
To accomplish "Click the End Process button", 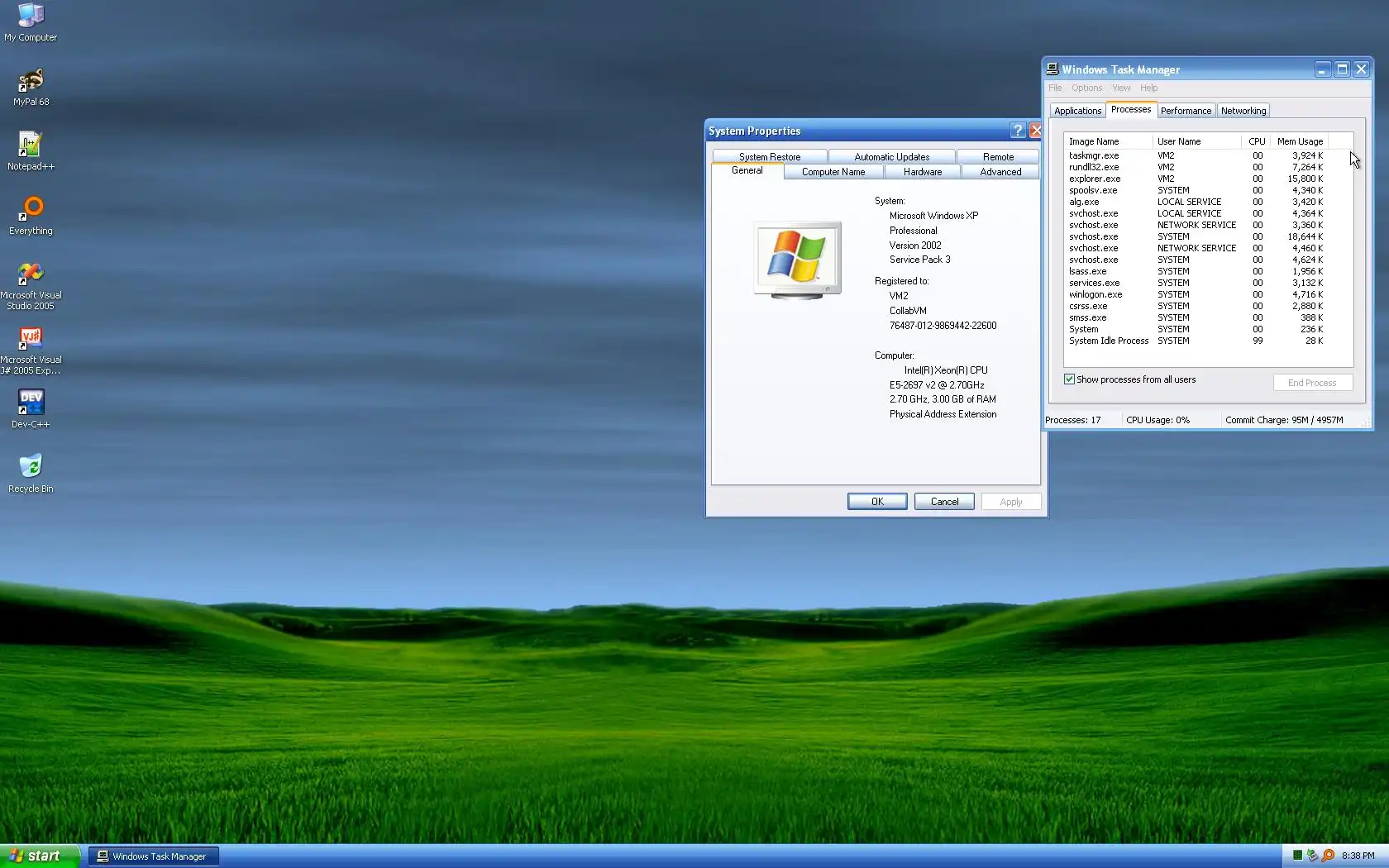I will click(1312, 383).
